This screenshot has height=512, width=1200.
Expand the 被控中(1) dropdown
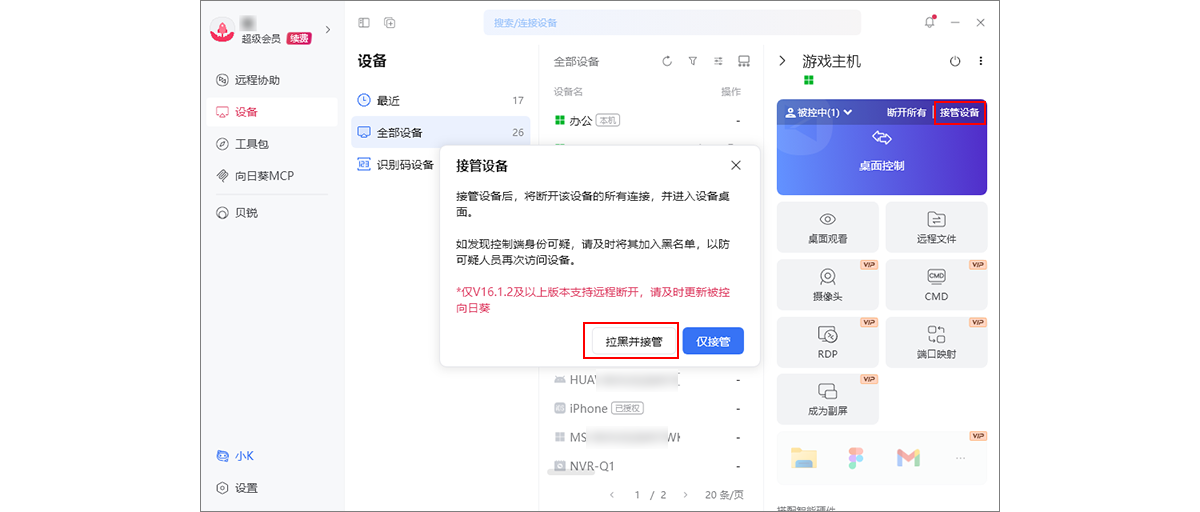point(818,112)
